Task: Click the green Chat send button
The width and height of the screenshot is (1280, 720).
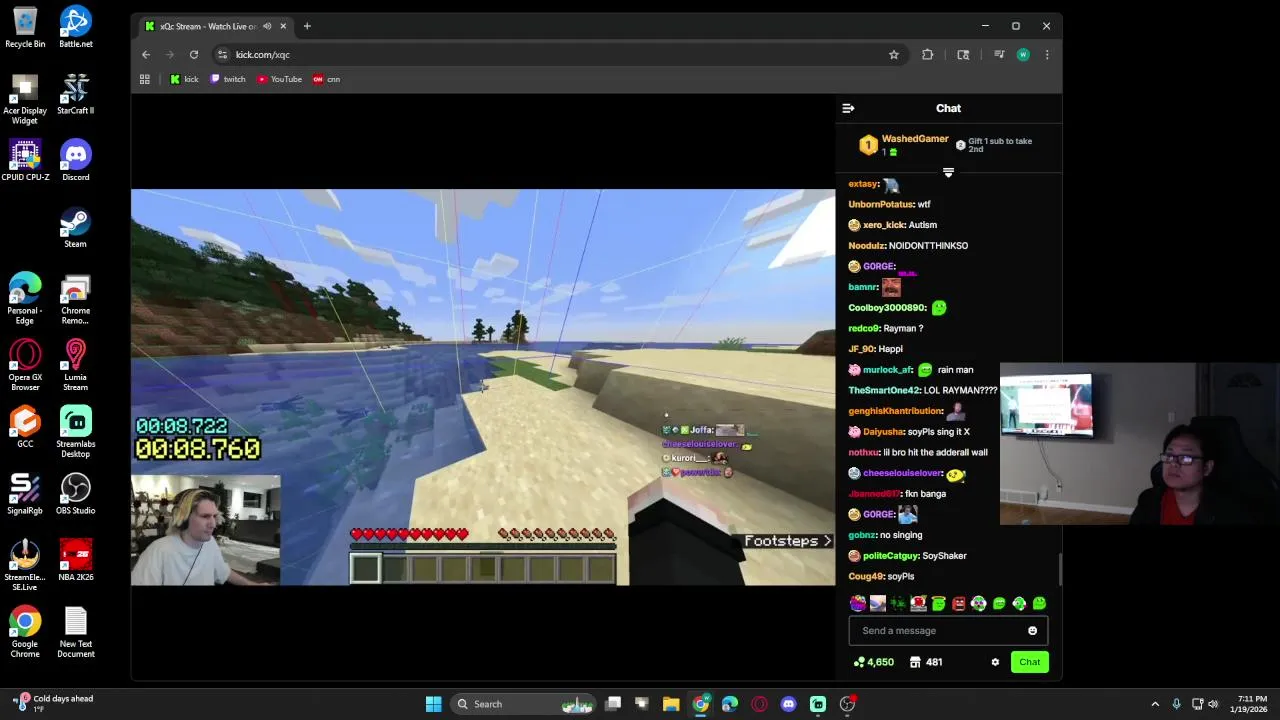Action: click(x=1029, y=662)
